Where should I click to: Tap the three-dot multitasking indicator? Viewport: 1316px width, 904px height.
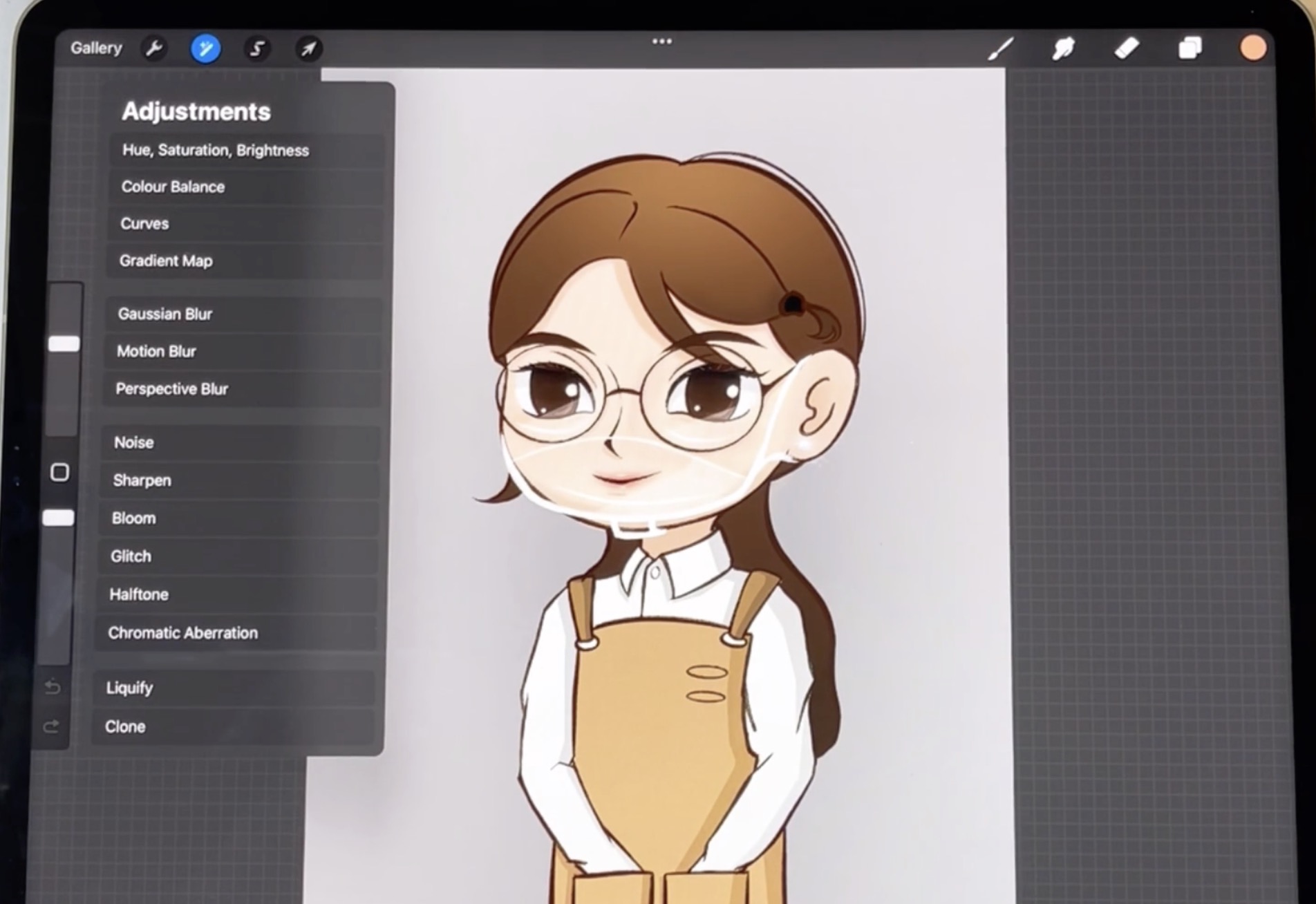click(662, 41)
